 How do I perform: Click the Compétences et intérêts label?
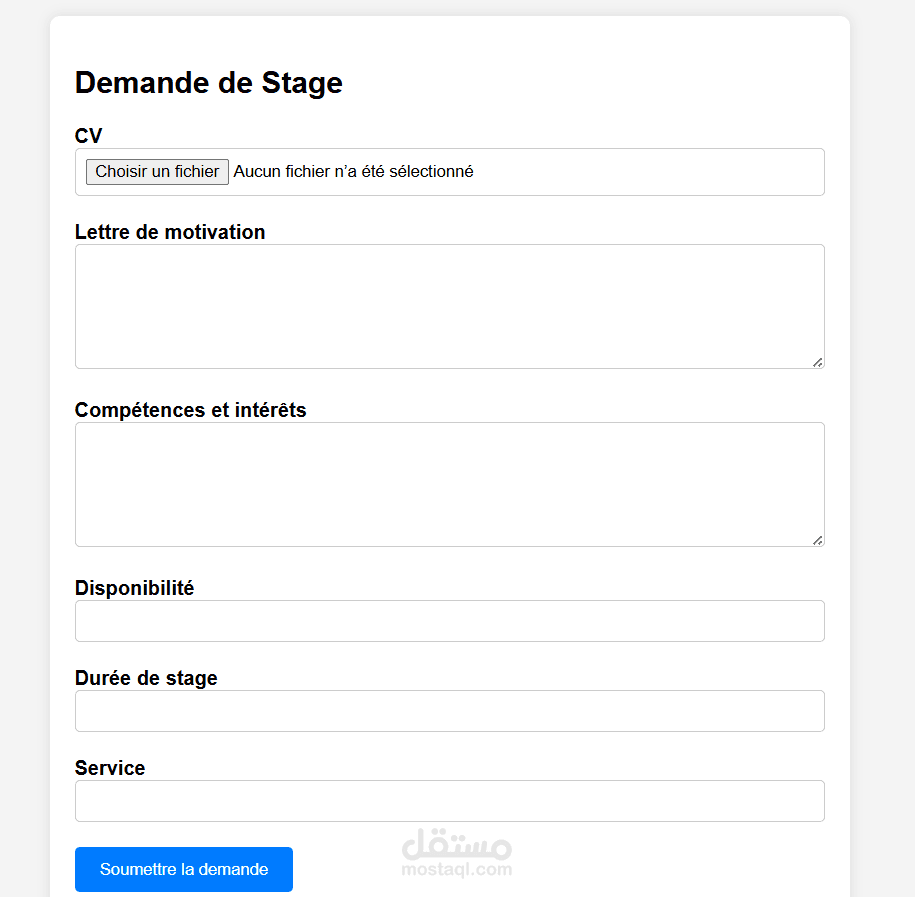pos(190,410)
